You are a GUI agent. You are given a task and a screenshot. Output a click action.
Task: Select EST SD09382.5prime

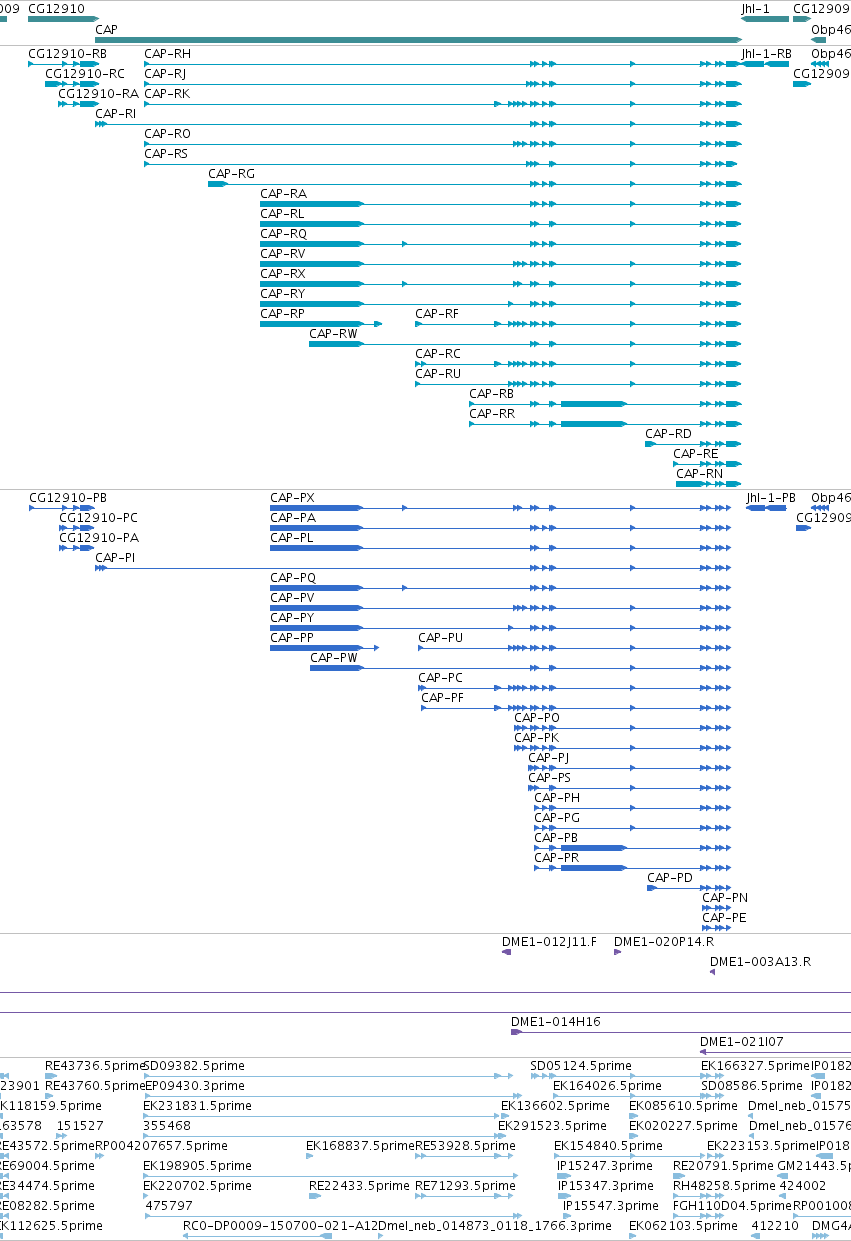(329, 1076)
